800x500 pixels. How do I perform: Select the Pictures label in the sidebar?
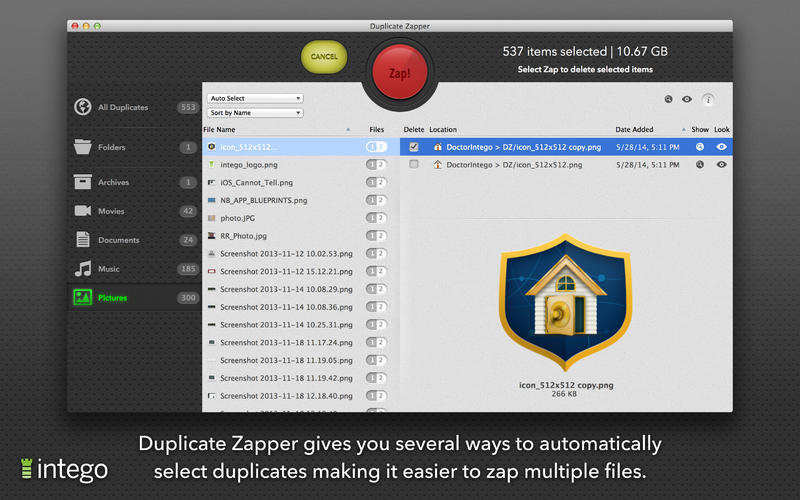pyautogui.click(x=112, y=297)
